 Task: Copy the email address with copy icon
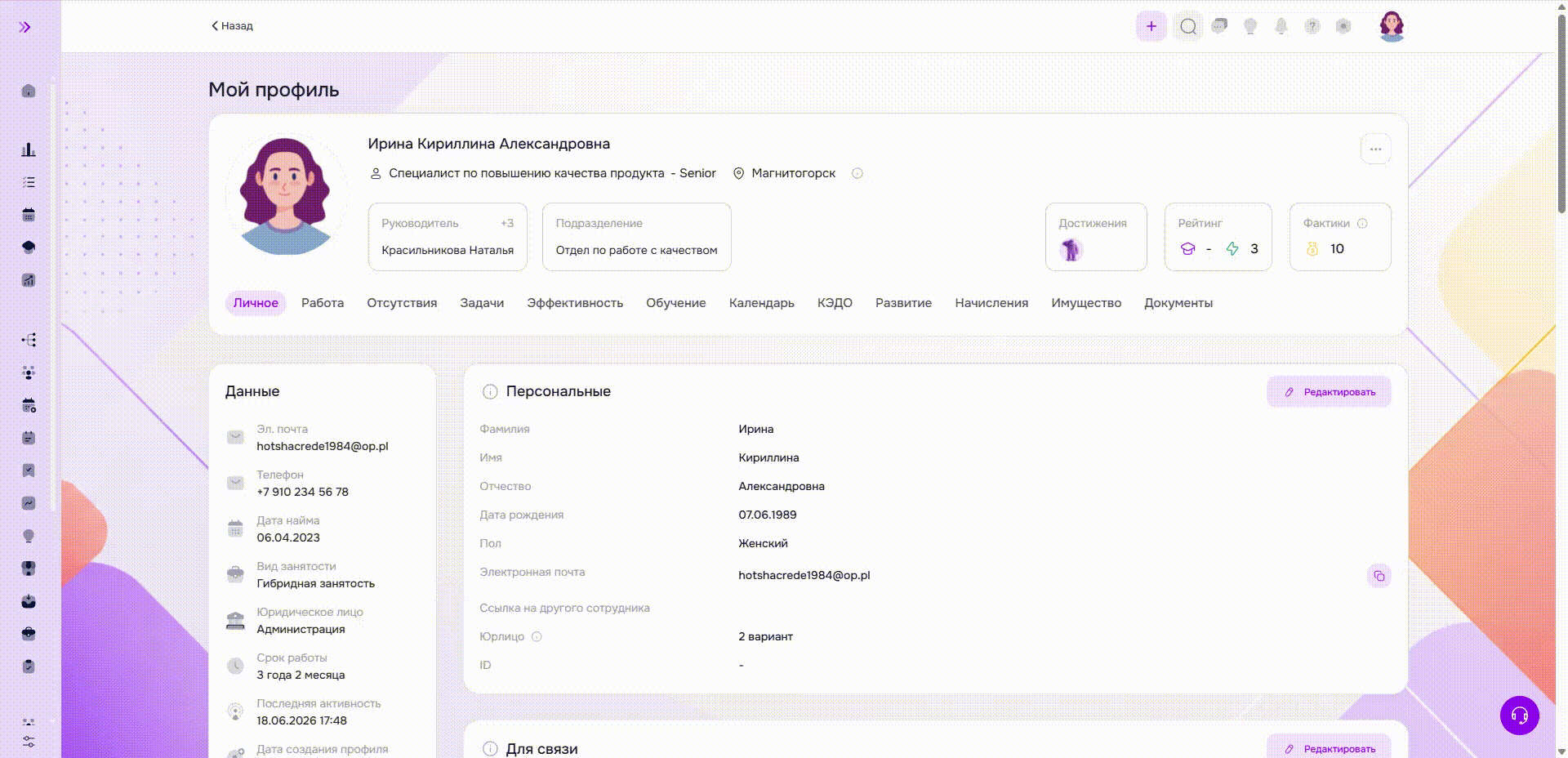coord(1379,576)
